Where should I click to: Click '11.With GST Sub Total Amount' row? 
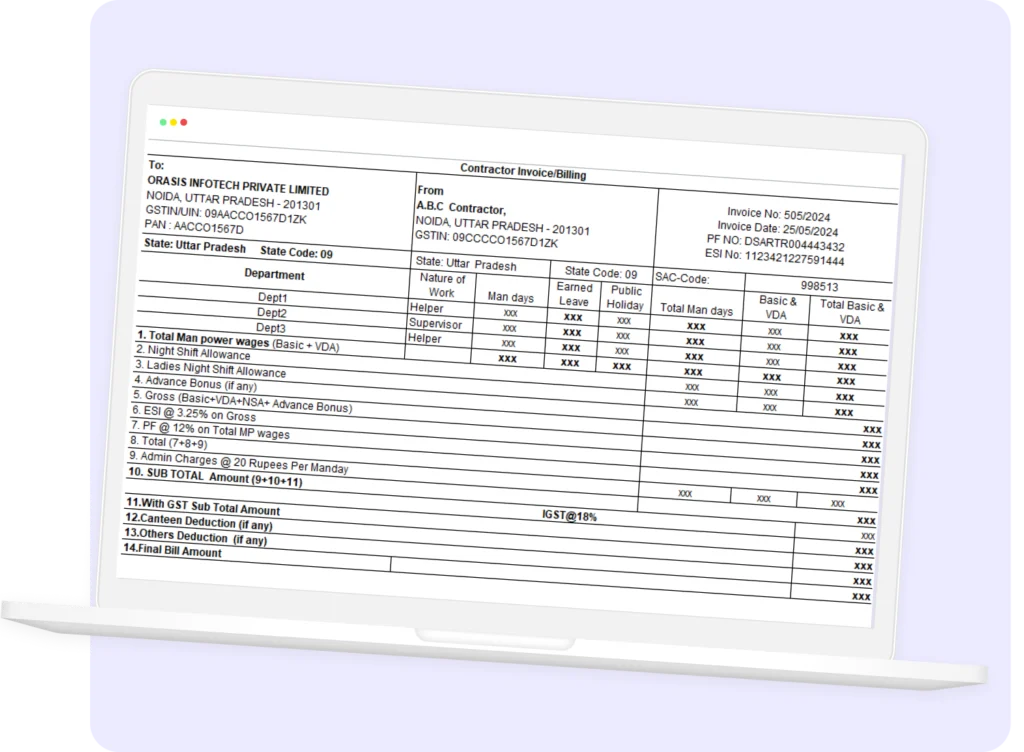(x=202, y=506)
